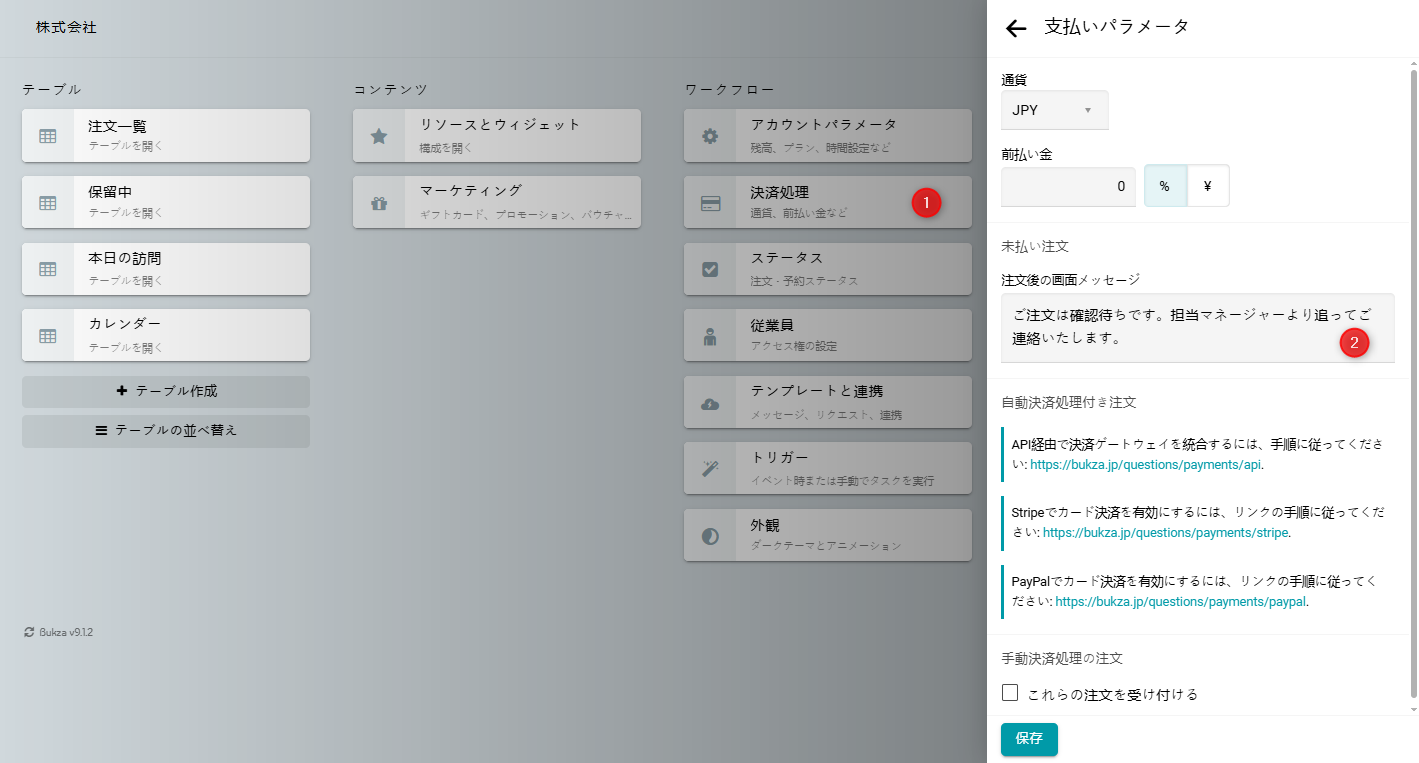Click the table icon beside 本日の訪問
The width and height of the screenshot is (1419, 763).
coord(48,269)
